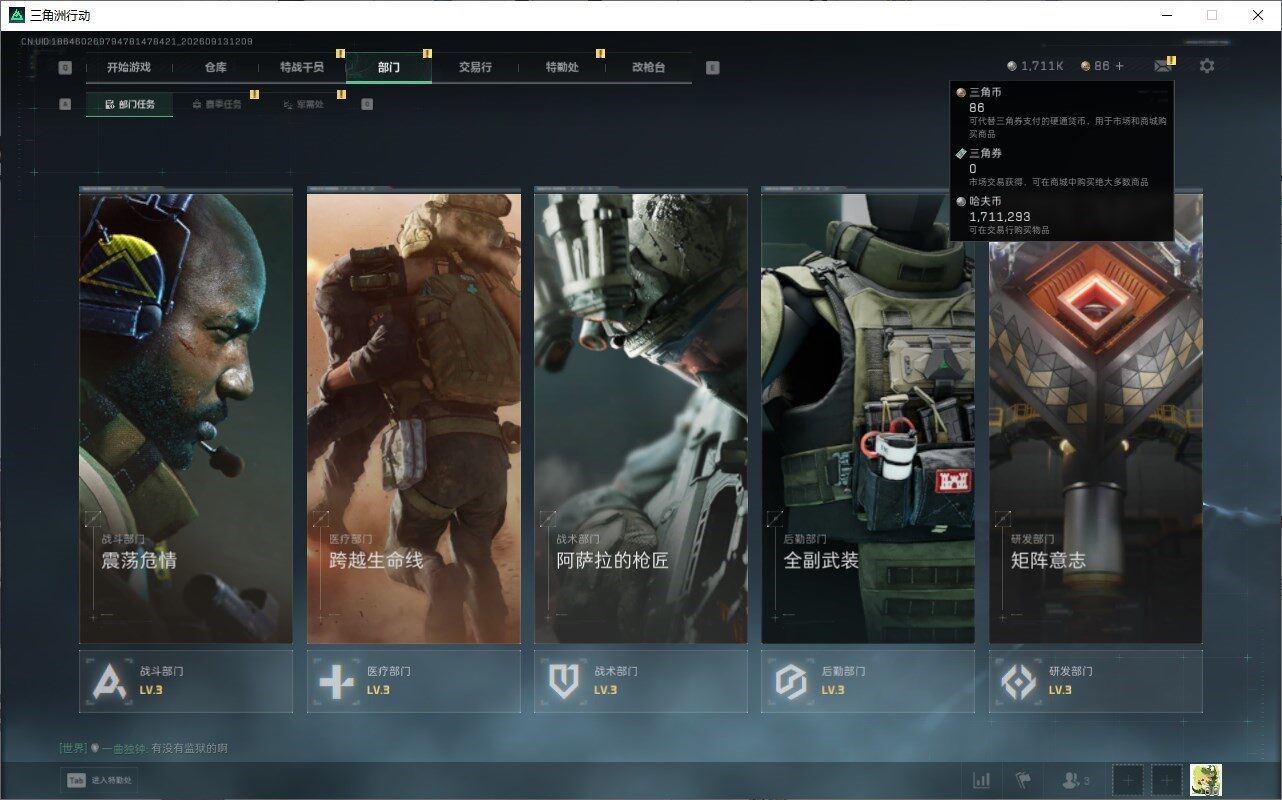
Task: Open the 军需处 sub-tab
Action: (303, 104)
